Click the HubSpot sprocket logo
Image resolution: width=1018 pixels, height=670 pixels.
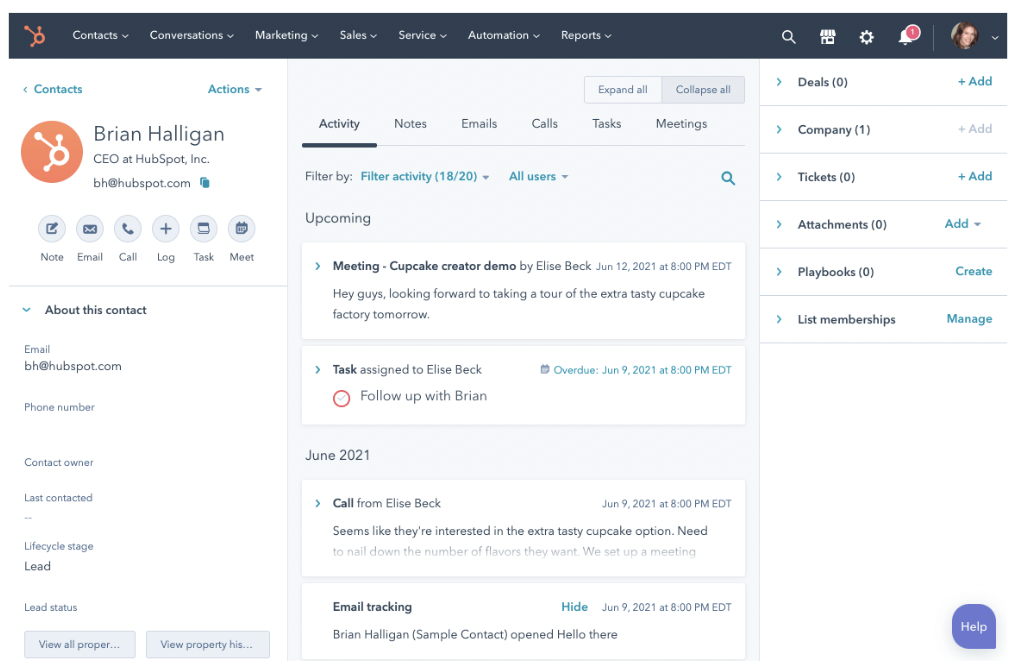tap(35, 35)
